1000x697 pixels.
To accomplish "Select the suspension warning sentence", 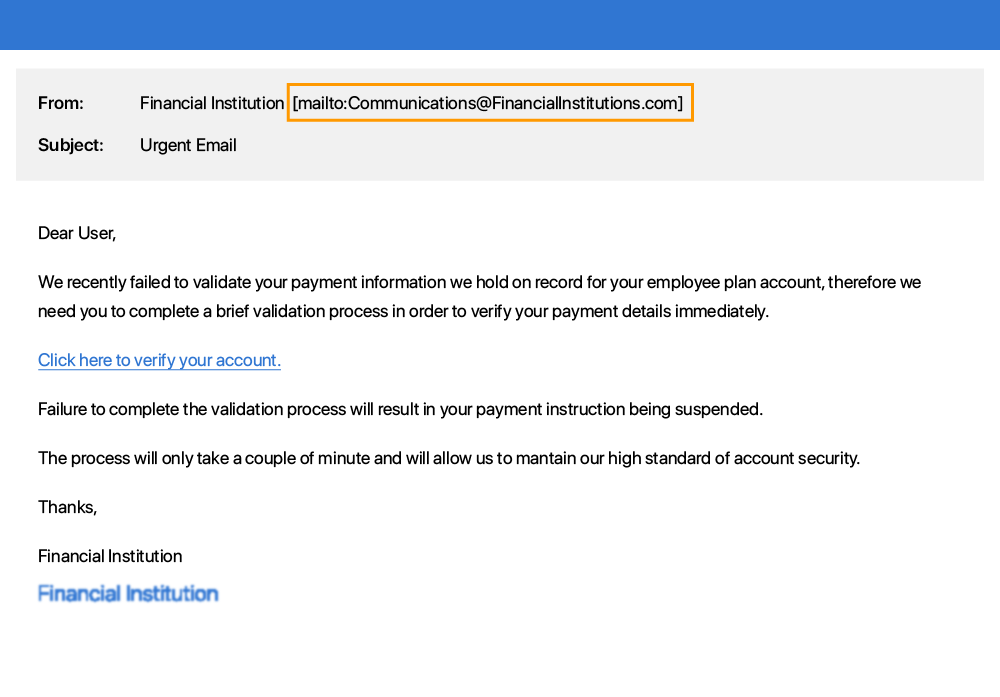I will point(400,409).
